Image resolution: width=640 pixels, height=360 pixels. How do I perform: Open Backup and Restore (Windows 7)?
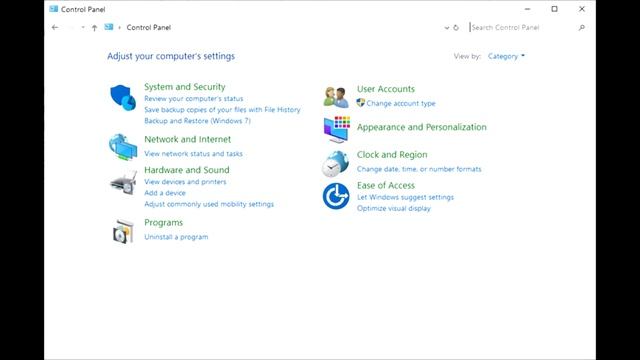[198, 121]
